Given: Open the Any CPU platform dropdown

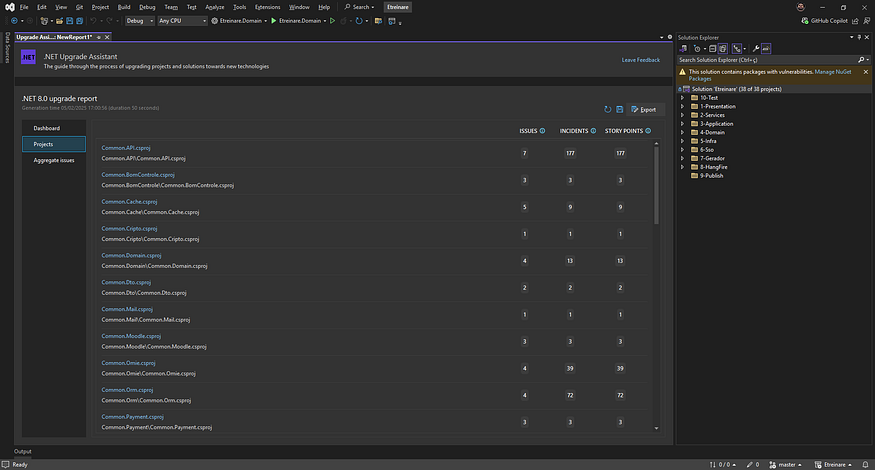Looking at the screenshot, I should 182,21.
